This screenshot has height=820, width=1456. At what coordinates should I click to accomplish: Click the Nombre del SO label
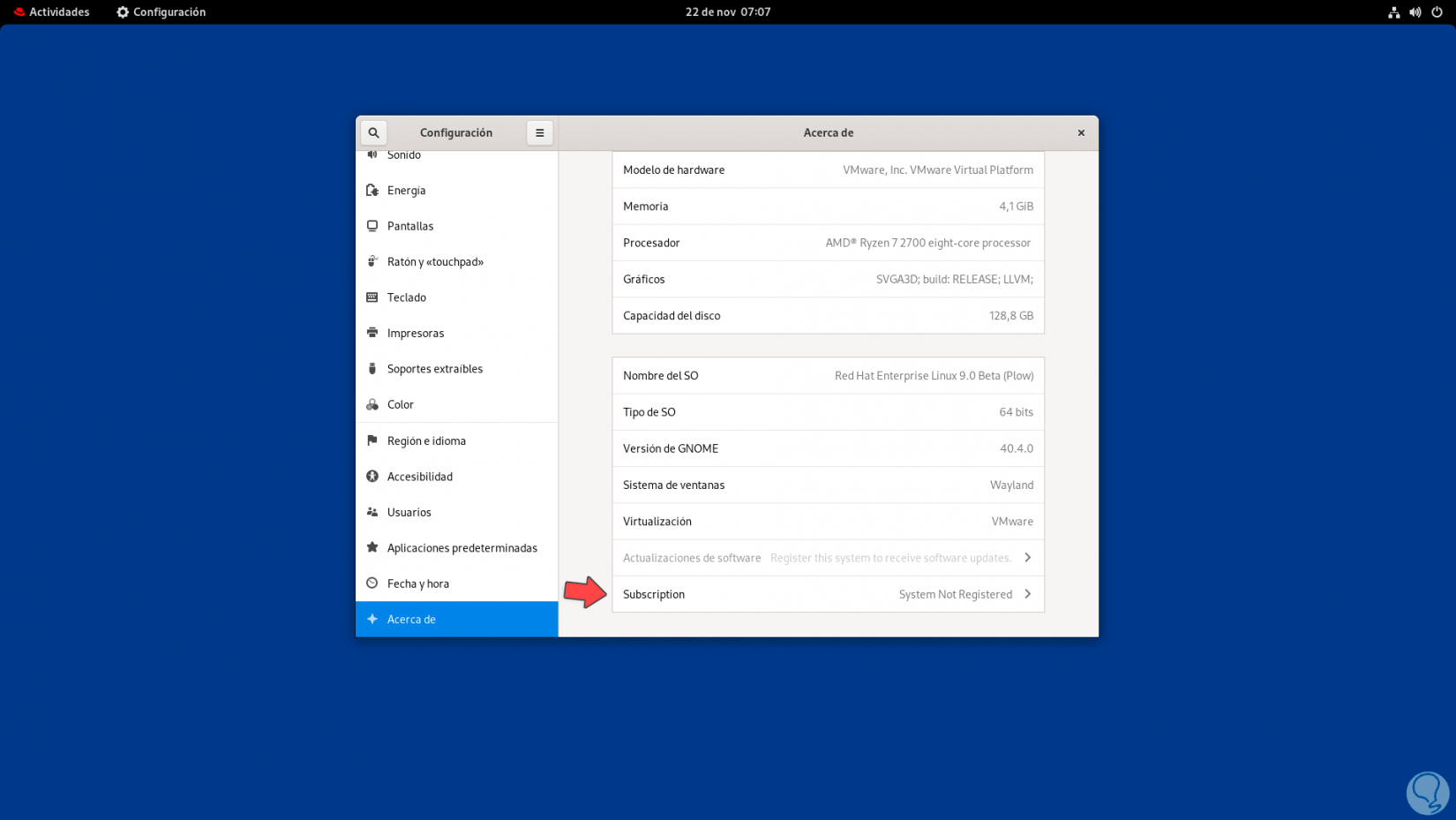661,376
